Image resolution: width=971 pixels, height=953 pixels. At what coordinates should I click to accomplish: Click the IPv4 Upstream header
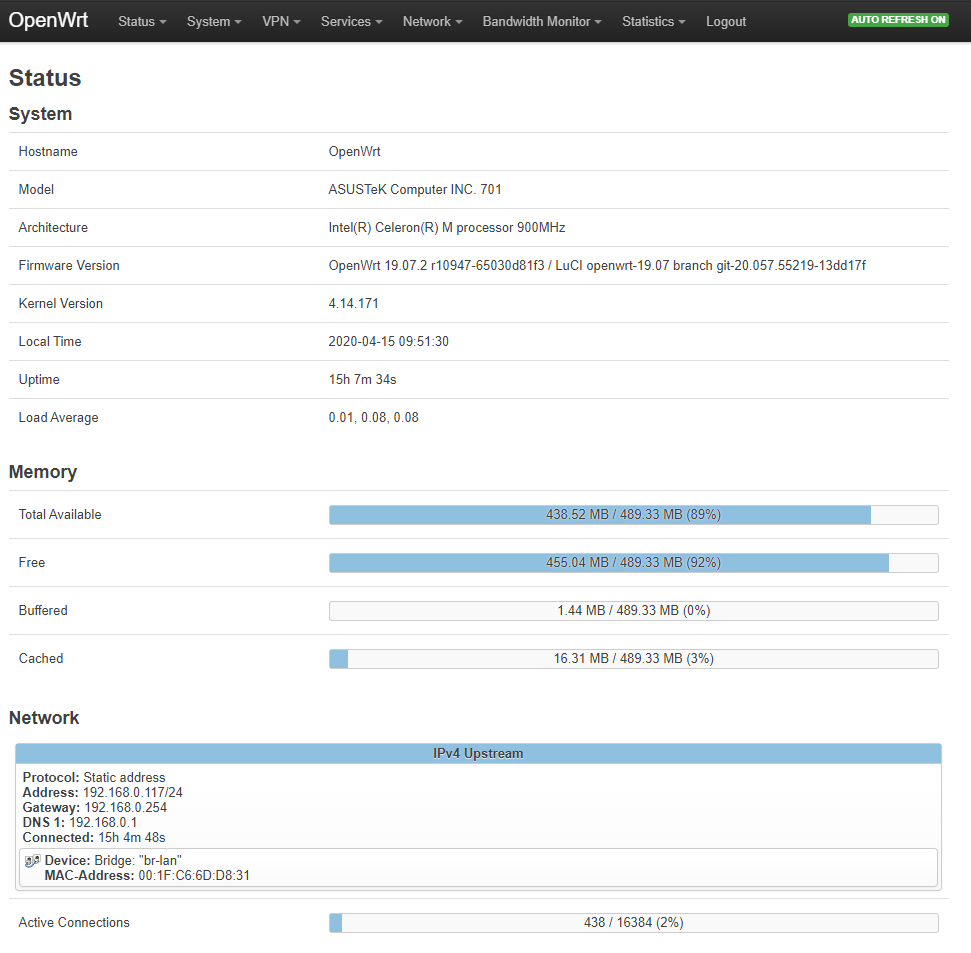tap(478, 754)
